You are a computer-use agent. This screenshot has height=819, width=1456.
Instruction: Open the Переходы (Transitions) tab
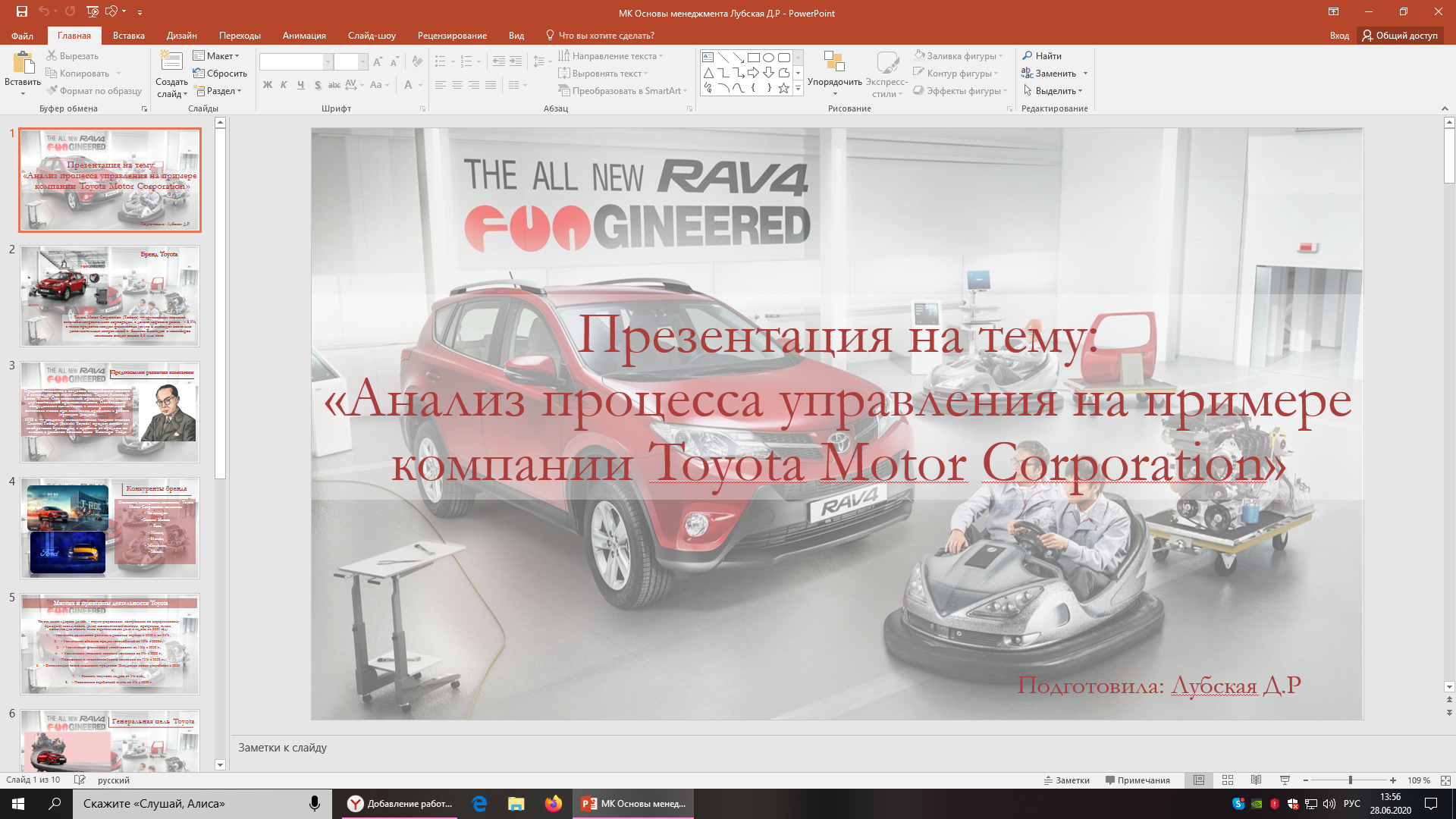tap(240, 36)
